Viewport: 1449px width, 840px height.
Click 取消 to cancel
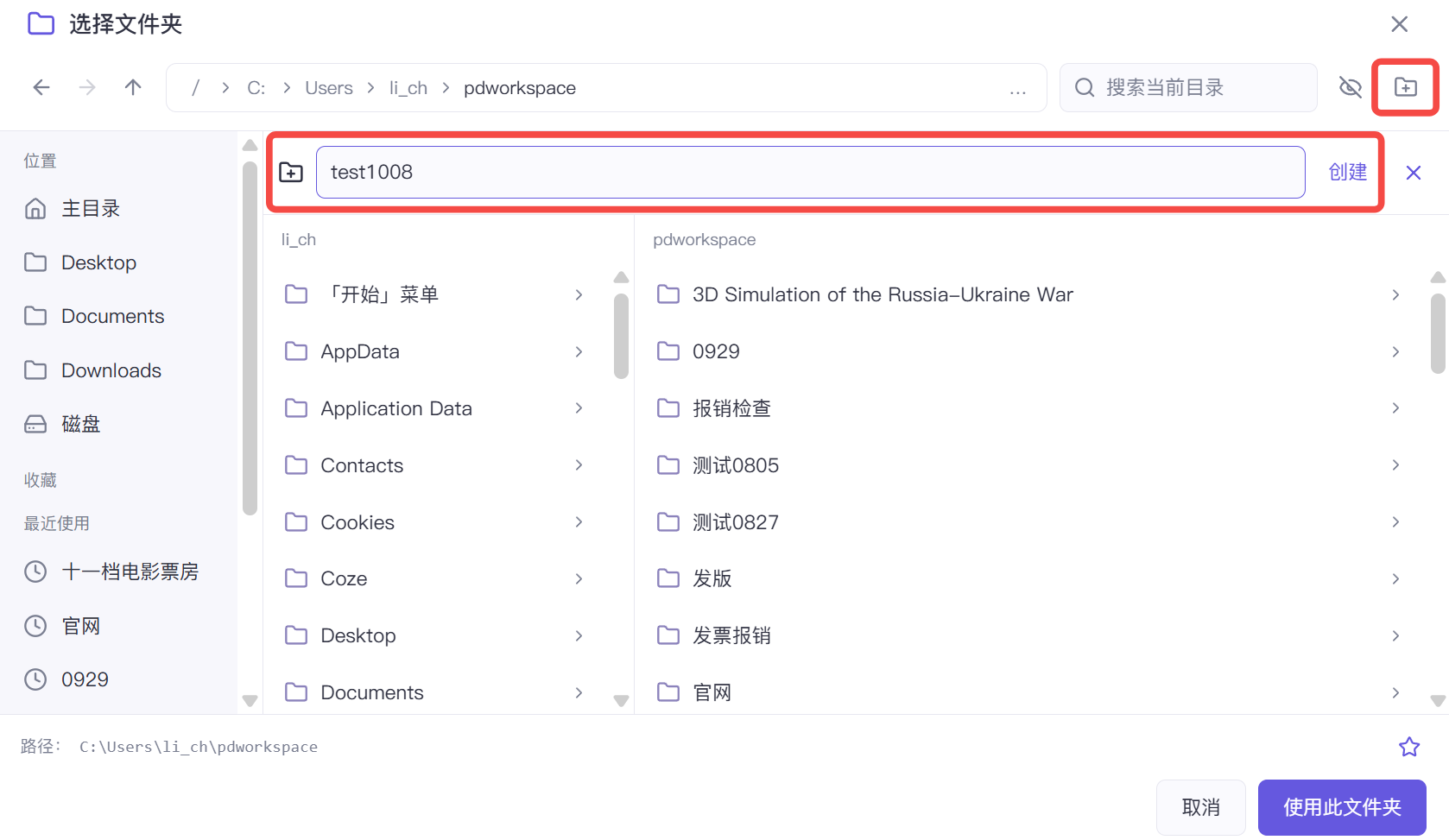click(x=1200, y=807)
